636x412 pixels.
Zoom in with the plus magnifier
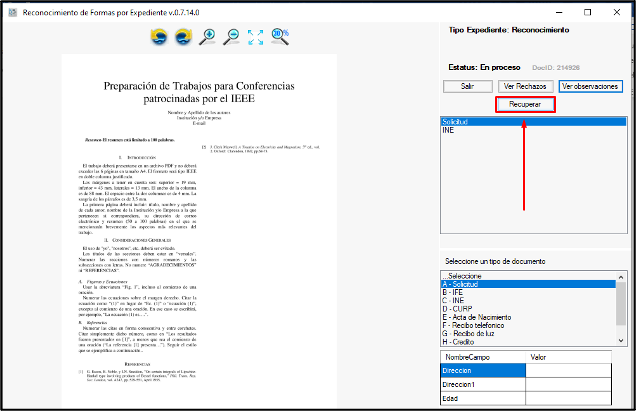tap(208, 38)
